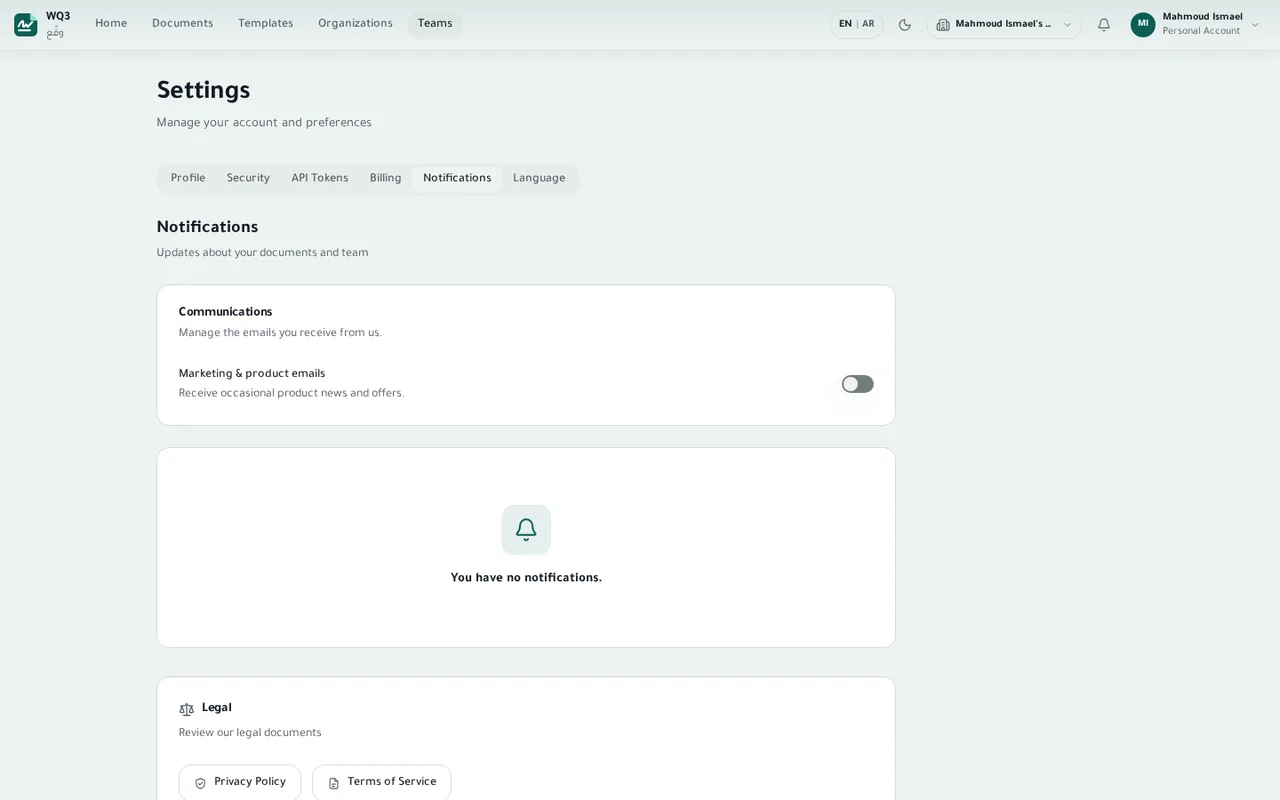This screenshot has height=800, width=1280.
Task: Click the shield icon on Privacy Policy
Action: coord(200,783)
